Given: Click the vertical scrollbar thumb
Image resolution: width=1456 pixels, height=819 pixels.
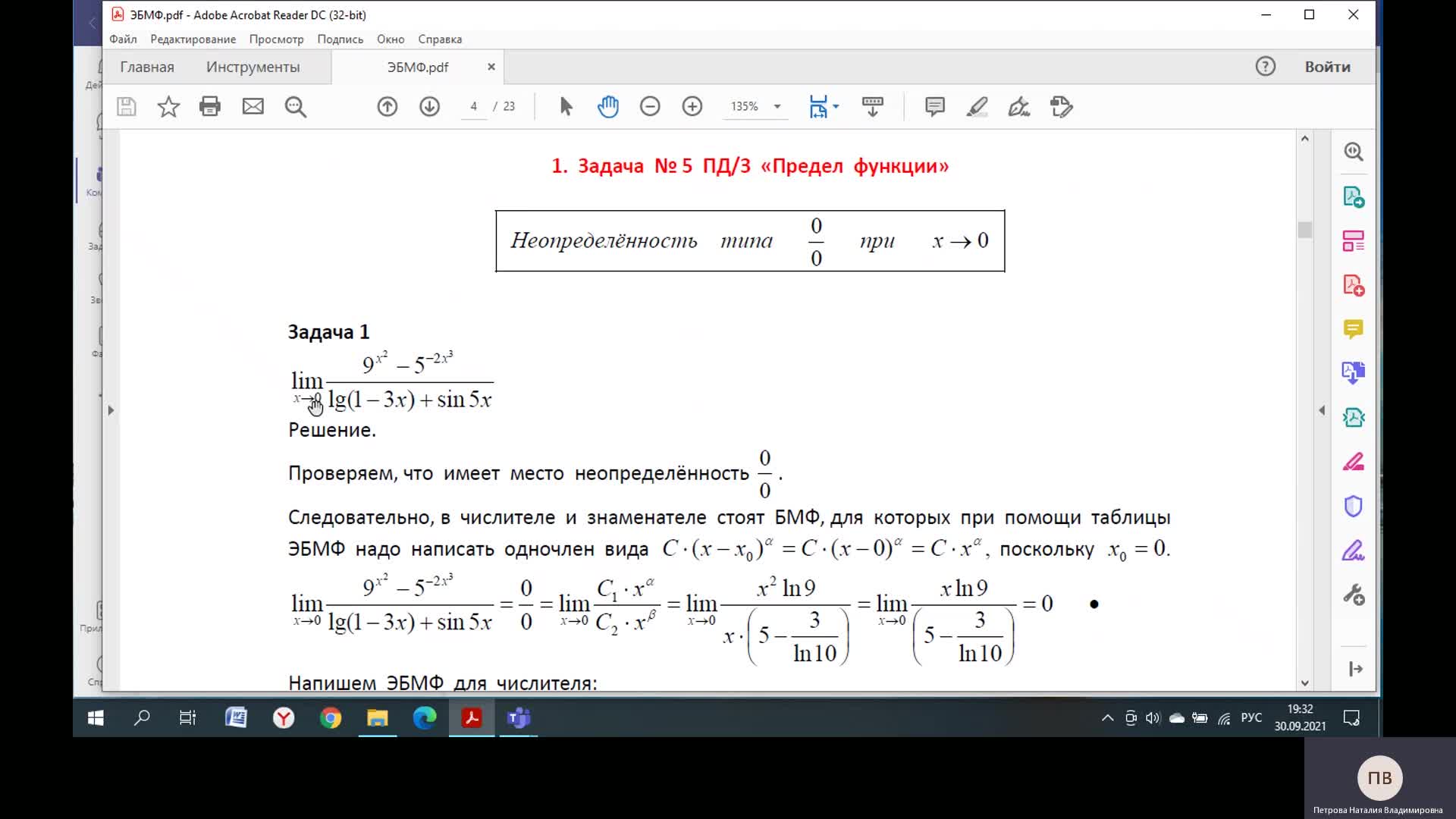Looking at the screenshot, I should (1304, 230).
